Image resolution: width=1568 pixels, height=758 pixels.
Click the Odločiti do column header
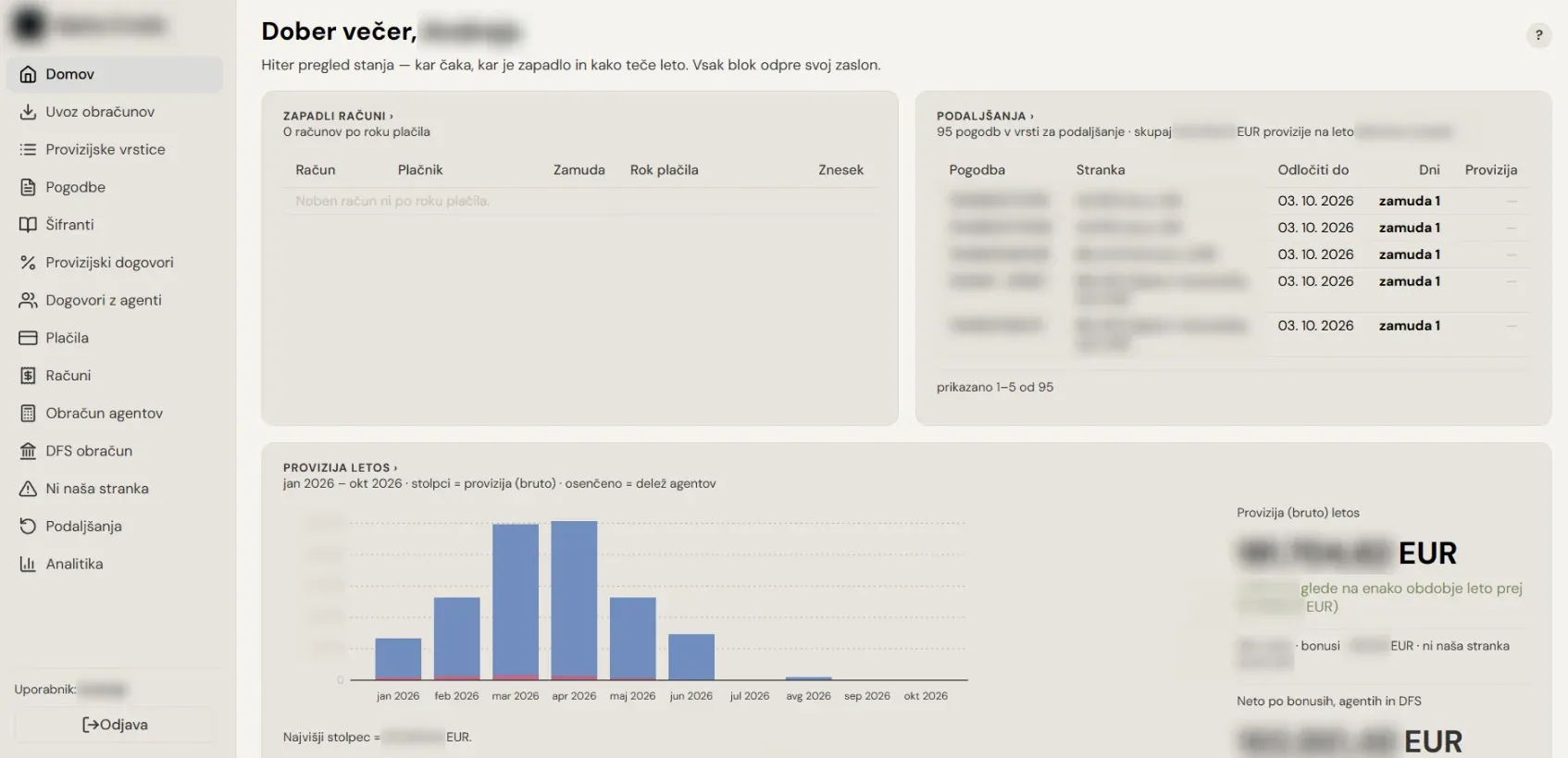click(x=1313, y=170)
